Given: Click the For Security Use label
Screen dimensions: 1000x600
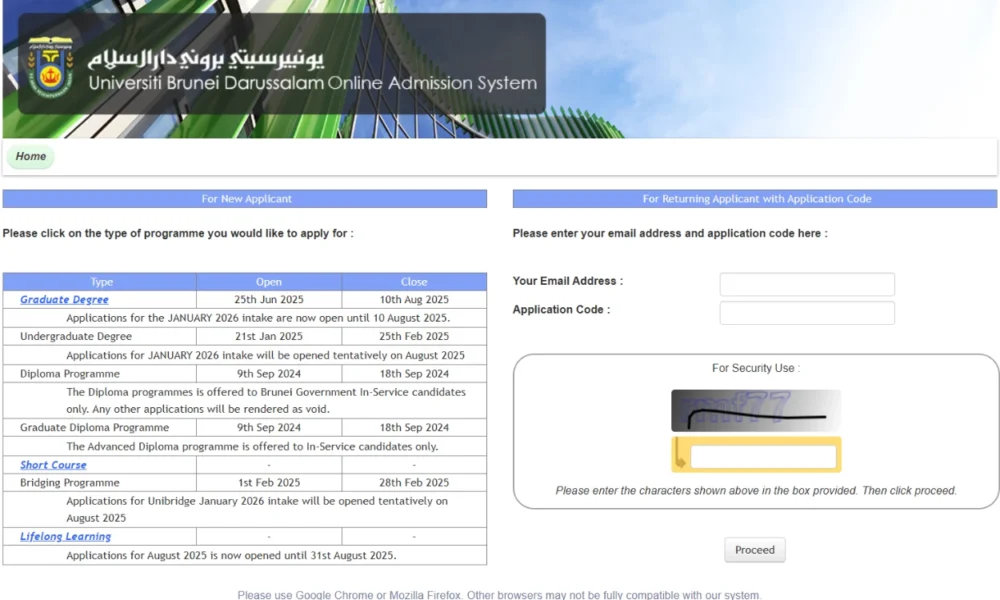Looking at the screenshot, I should tap(756, 368).
